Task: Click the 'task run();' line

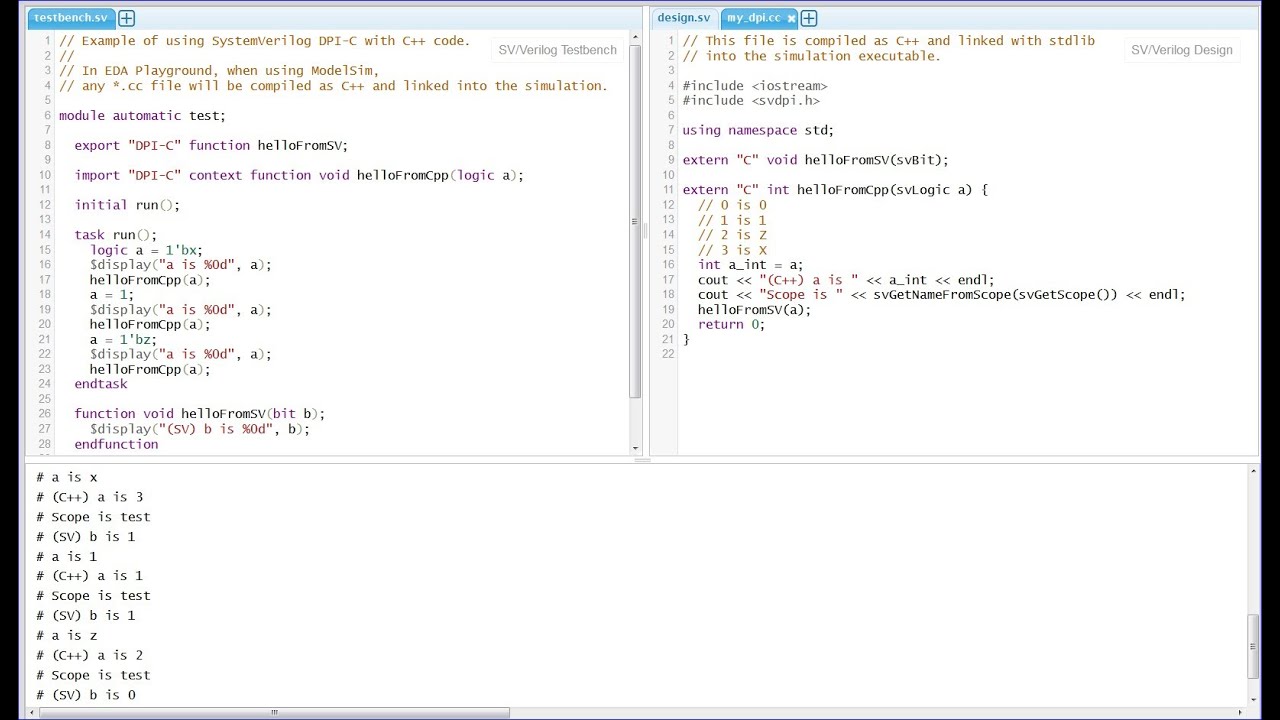Action: coord(116,235)
